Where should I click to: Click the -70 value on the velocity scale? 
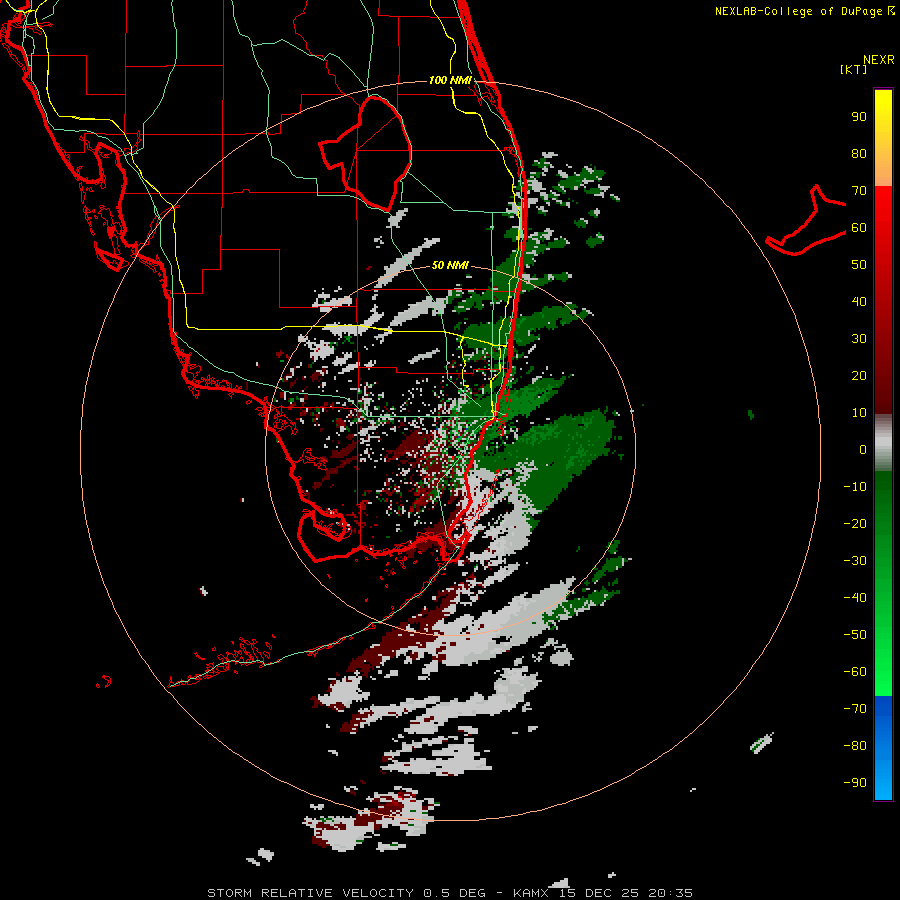click(855, 709)
